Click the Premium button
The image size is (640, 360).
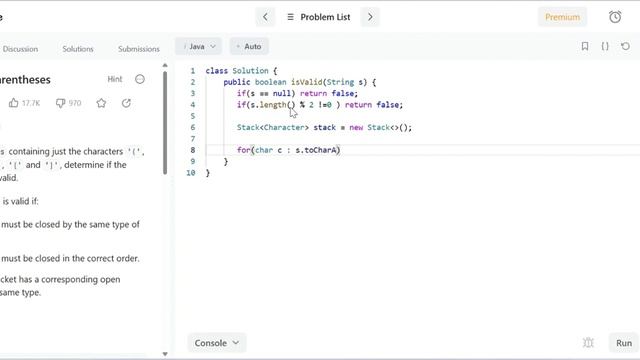tap(562, 17)
